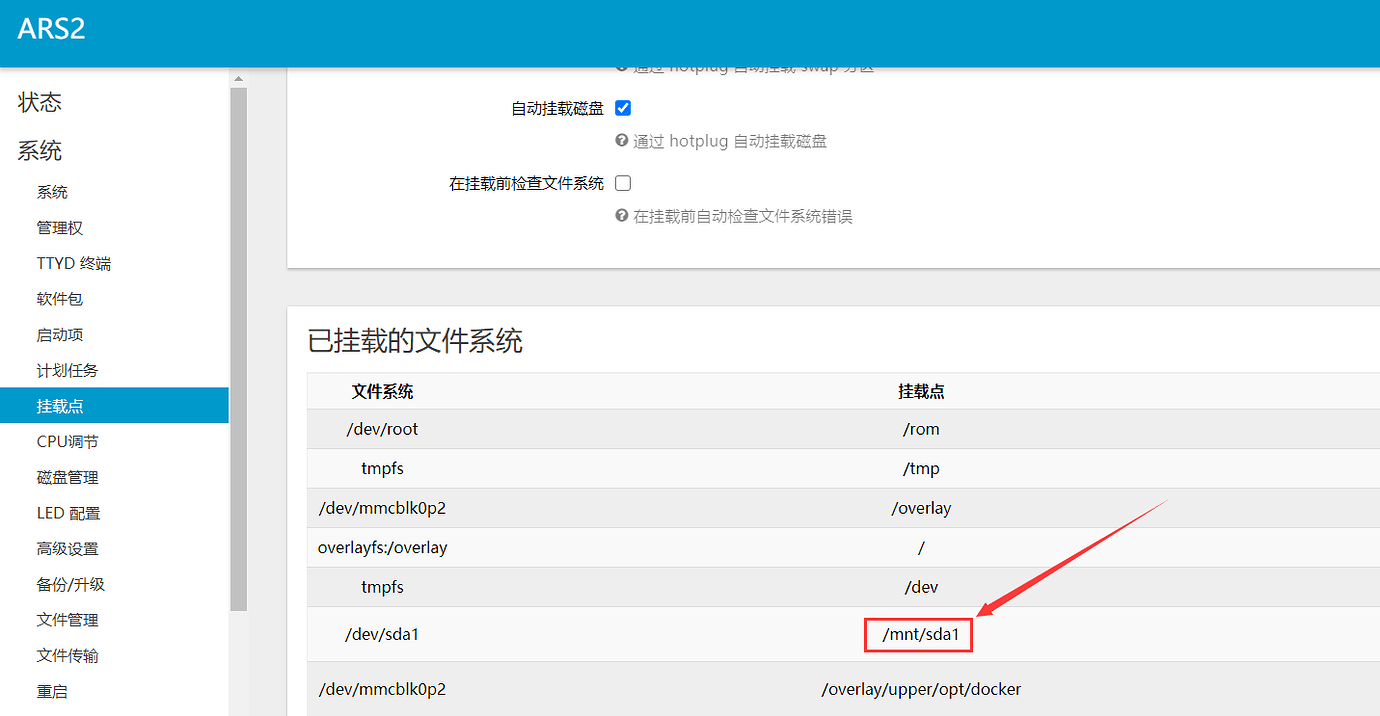The image size is (1380, 716).
Task: Open the TTYD 终端 page
Action: coord(73,262)
